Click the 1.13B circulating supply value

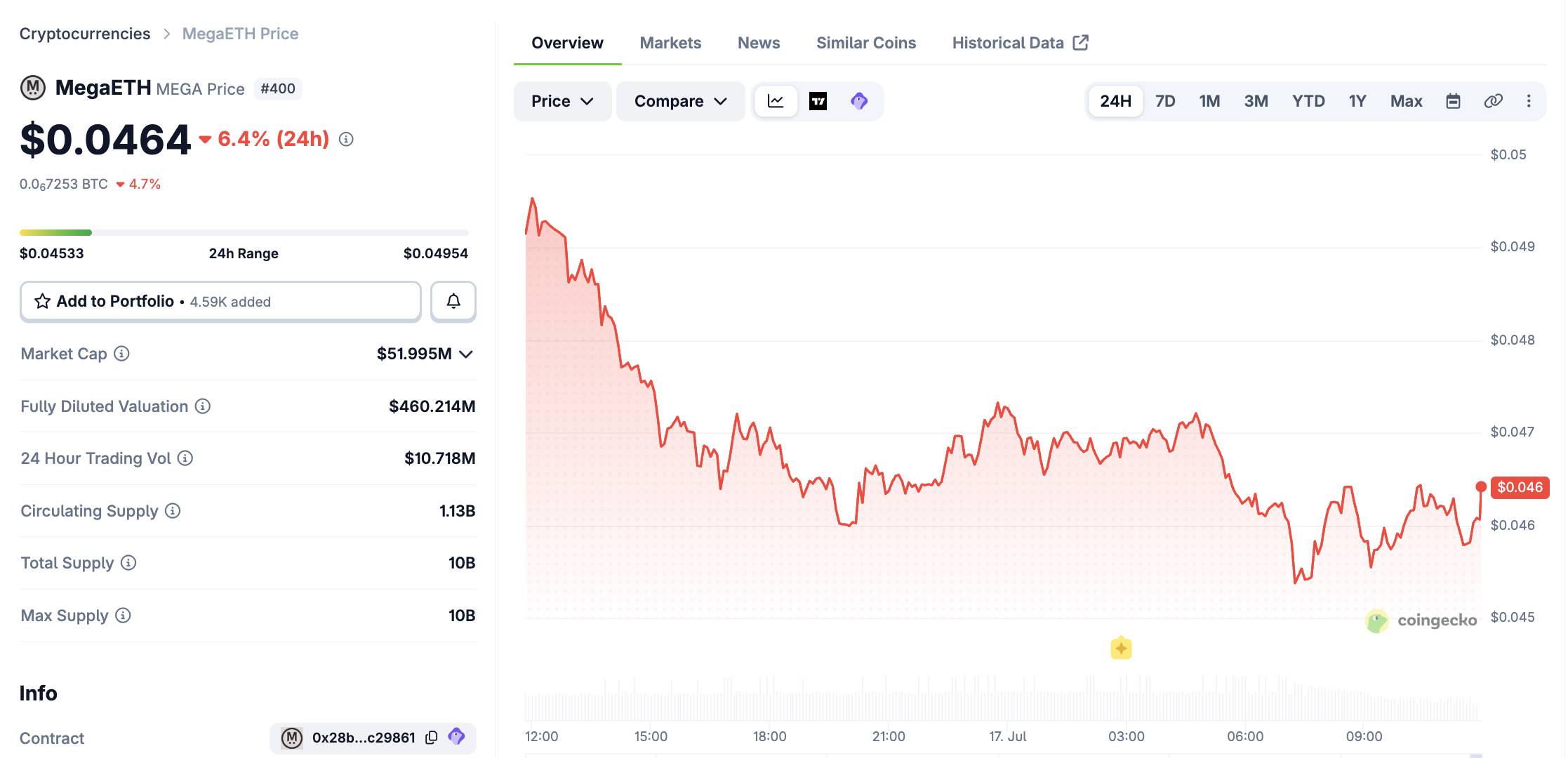pos(457,511)
